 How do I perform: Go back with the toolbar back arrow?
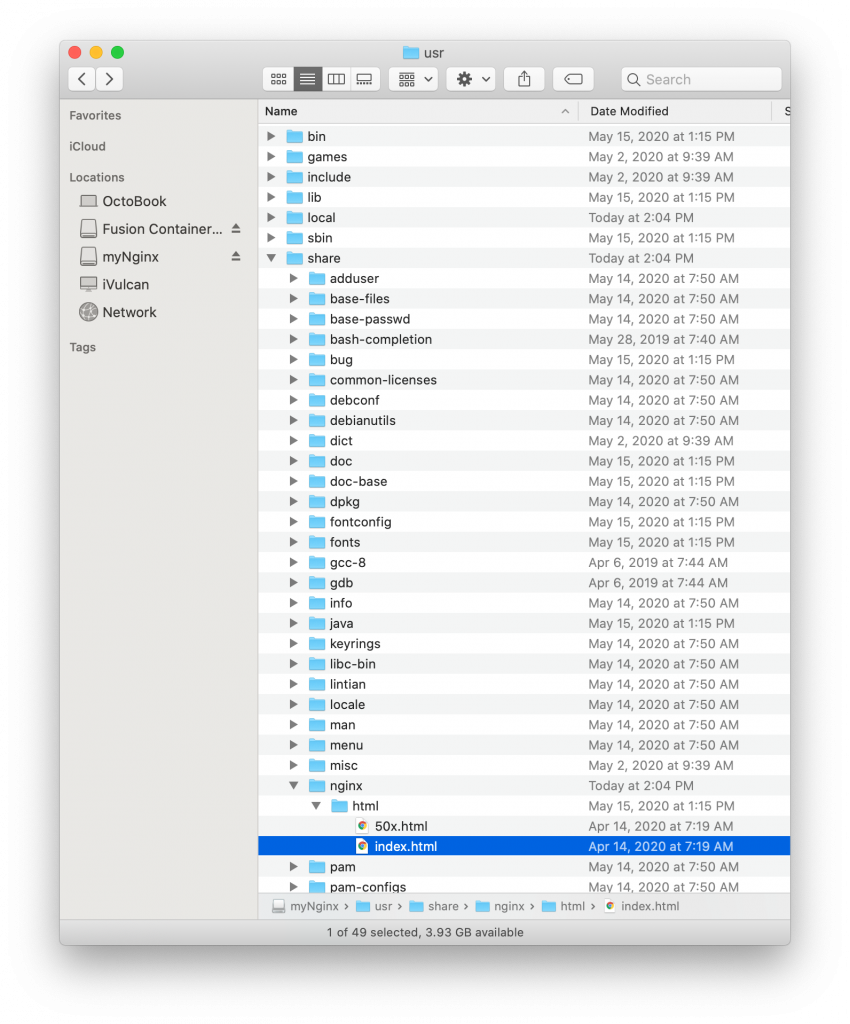pyautogui.click(x=82, y=79)
